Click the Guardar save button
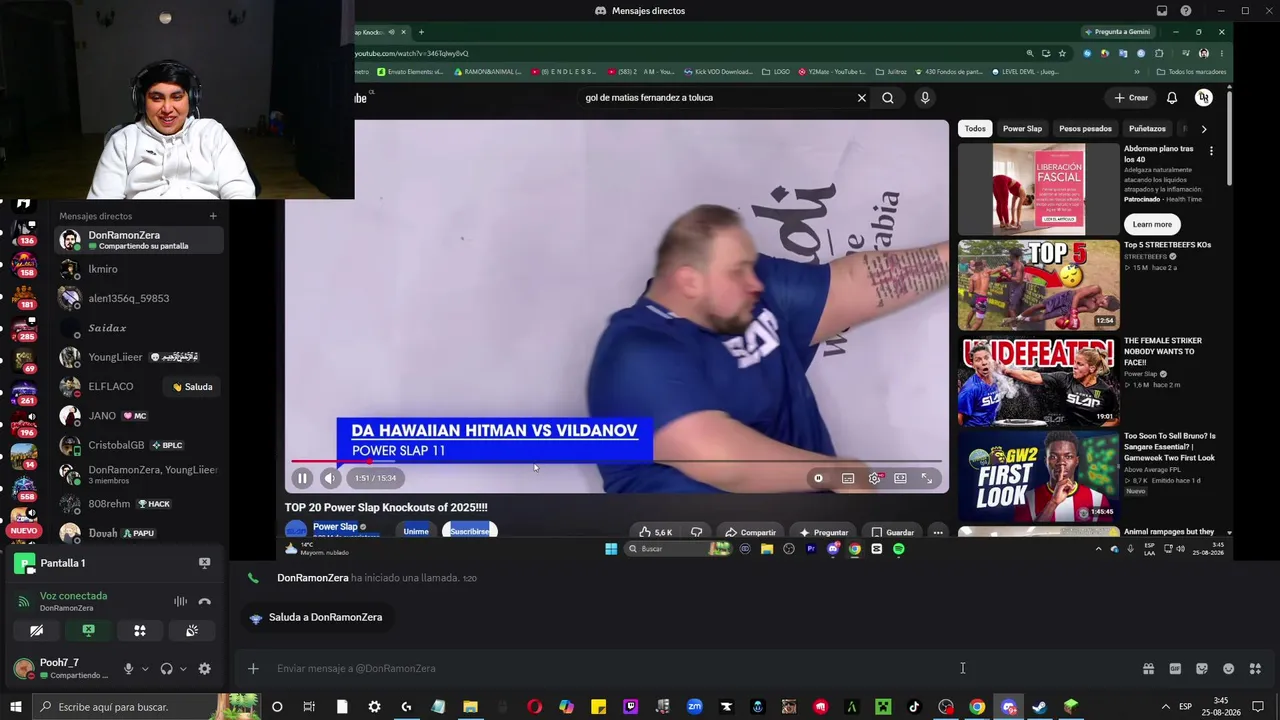Image resolution: width=1280 pixels, height=720 pixels. (892, 532)
